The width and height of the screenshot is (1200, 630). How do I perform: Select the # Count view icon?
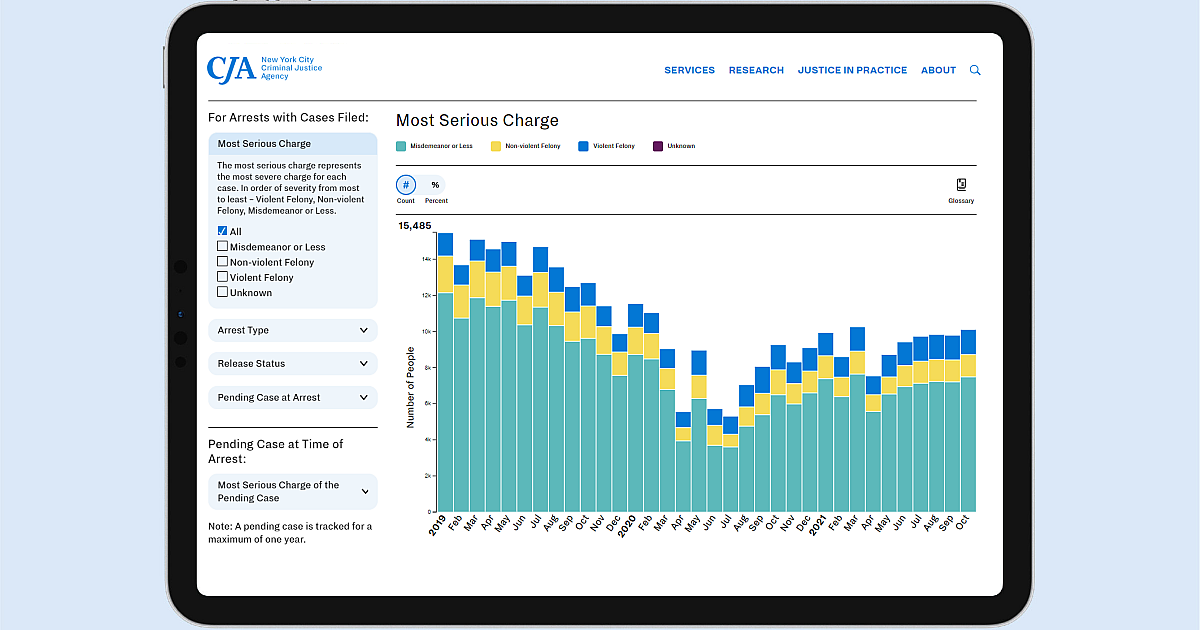pyautogui.click(x=405, y=185)
